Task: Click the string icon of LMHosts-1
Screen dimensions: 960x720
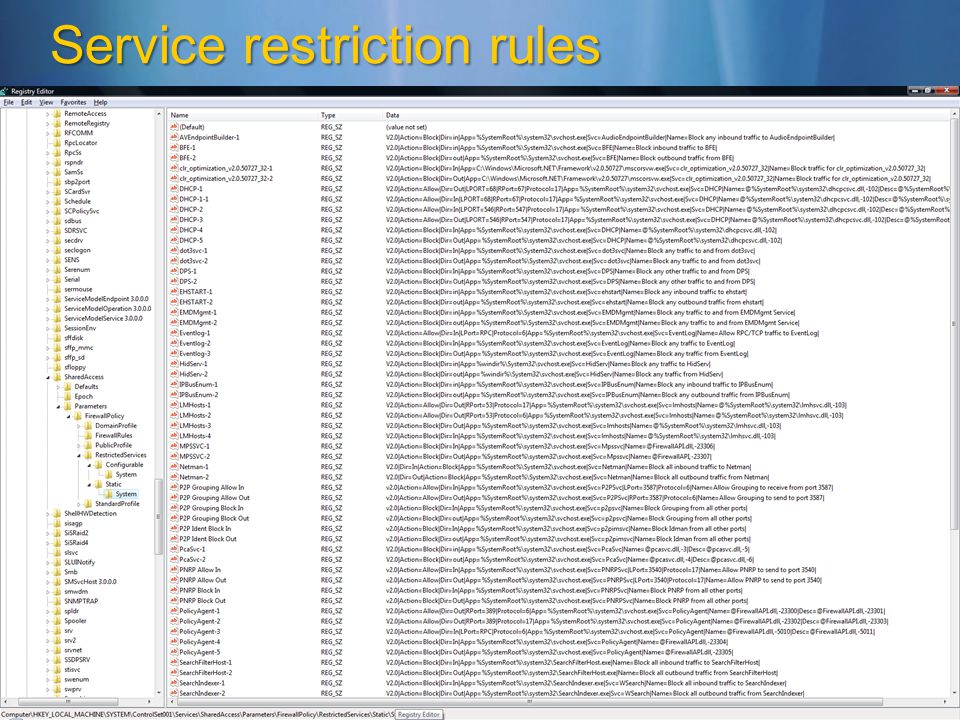Action: tap(174, 405)
